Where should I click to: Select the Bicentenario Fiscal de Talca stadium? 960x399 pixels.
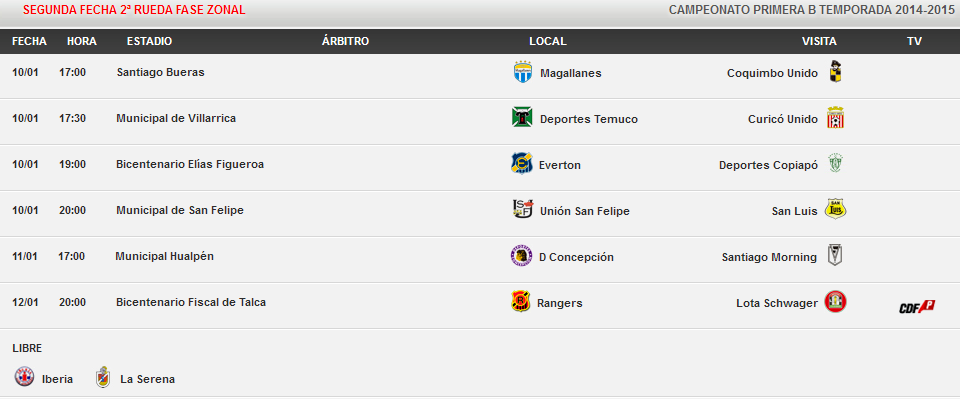pyautogui.click(x=191, y=302)
